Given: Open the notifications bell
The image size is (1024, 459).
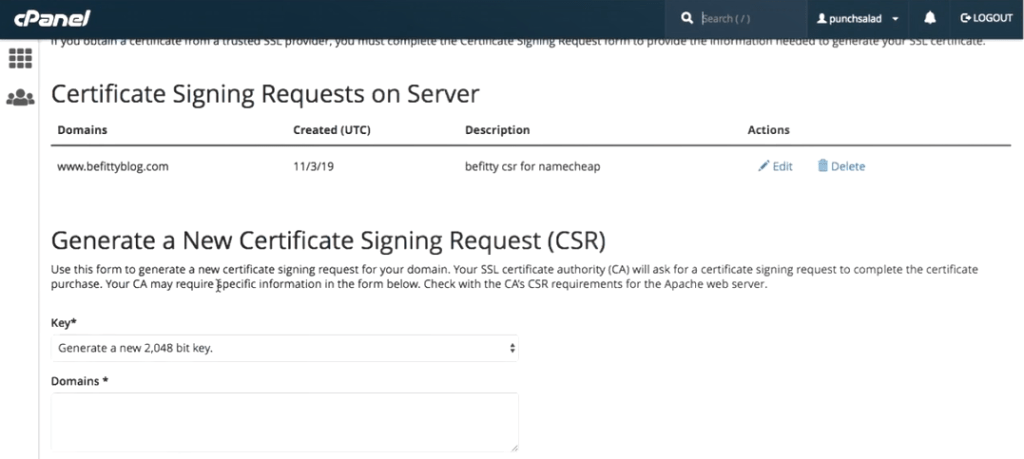Looking at the screenshot, I should click(930, 18).
